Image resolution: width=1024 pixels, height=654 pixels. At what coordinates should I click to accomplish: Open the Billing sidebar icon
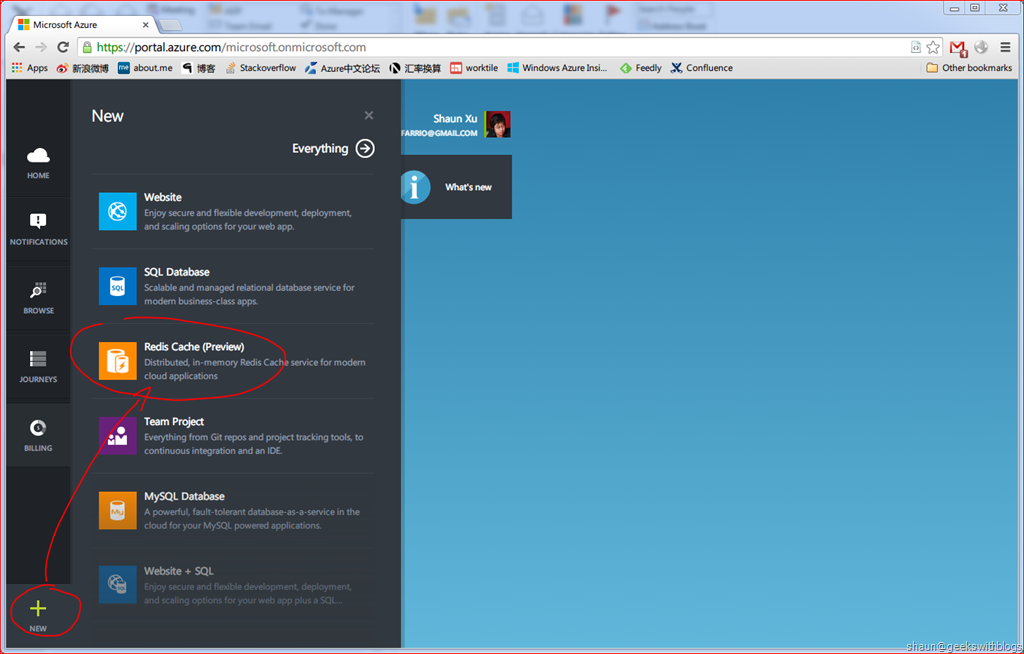click(x=38, y=428)
